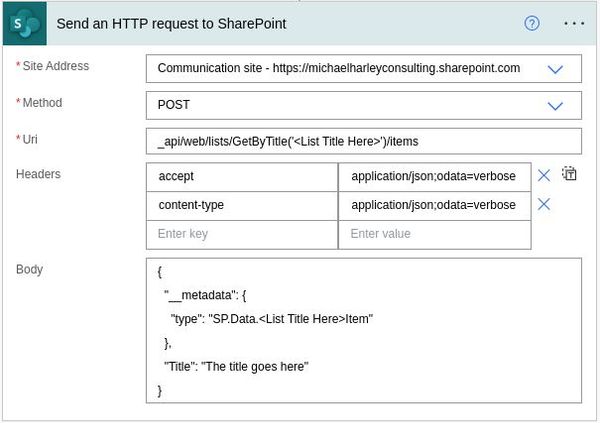
Task: Click the Communication site address text
Action: 339,68
